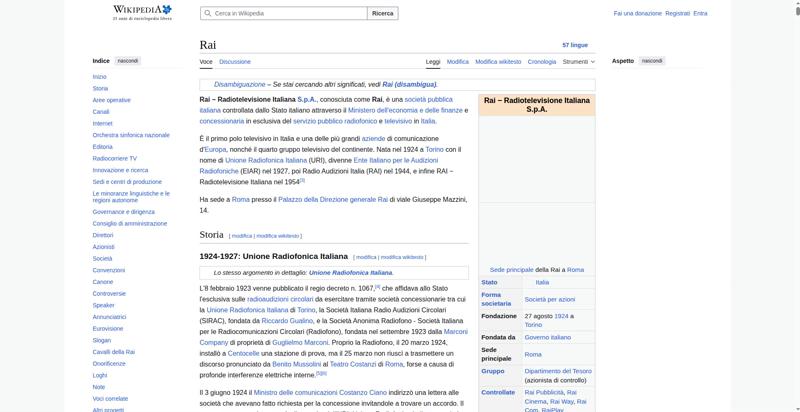The width and height of the screenshot is (800, 412).
Task: Open the Unione Radiofonica Italiana detail link
Action: [x=350, y=272]
